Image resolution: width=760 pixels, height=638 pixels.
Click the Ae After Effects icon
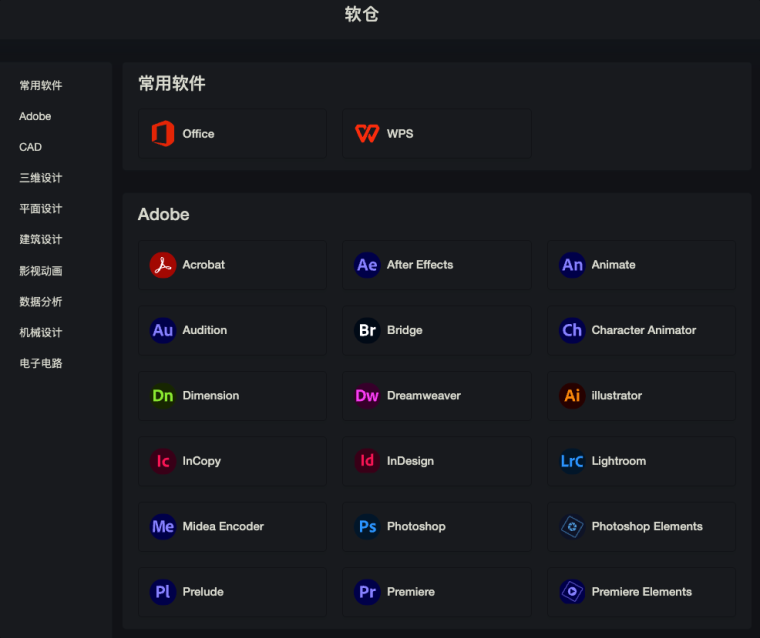point(367,265)
